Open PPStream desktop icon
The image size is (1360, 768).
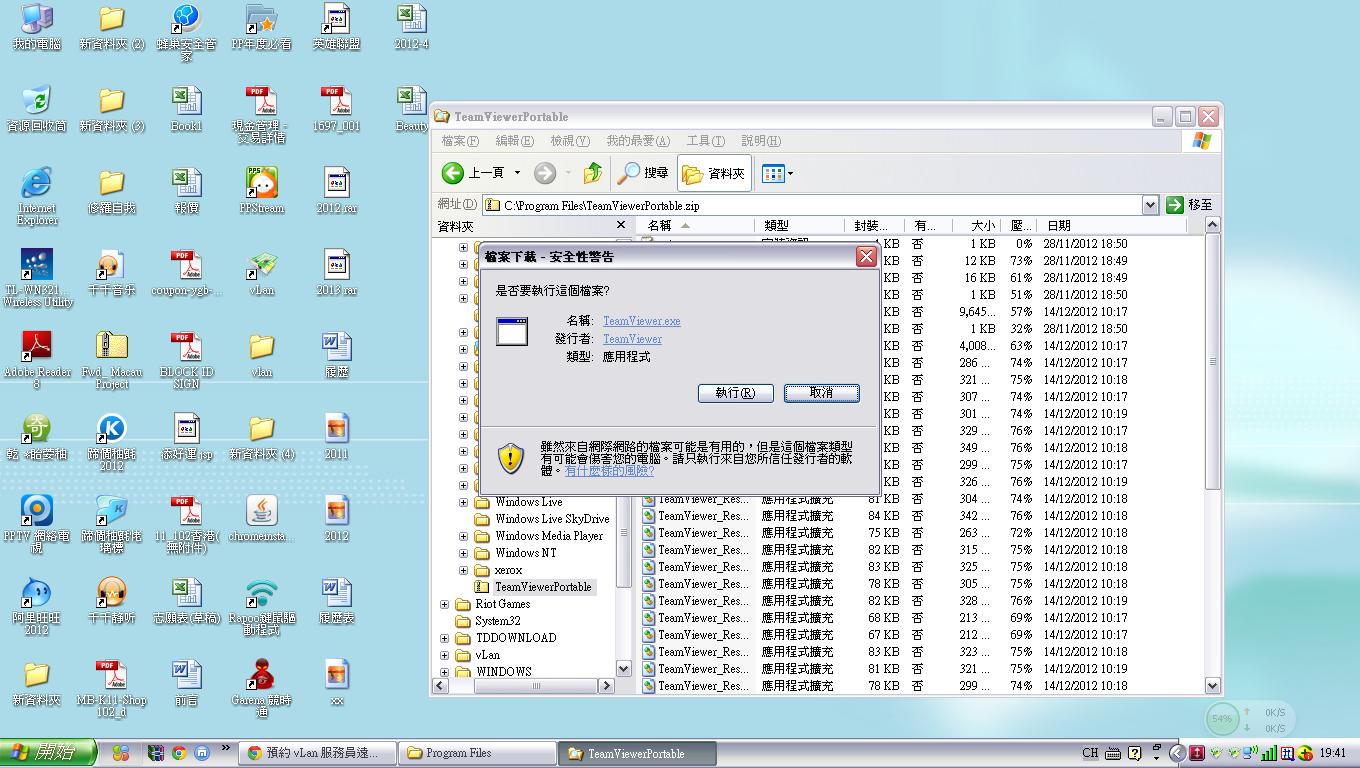tap(261, 184)
